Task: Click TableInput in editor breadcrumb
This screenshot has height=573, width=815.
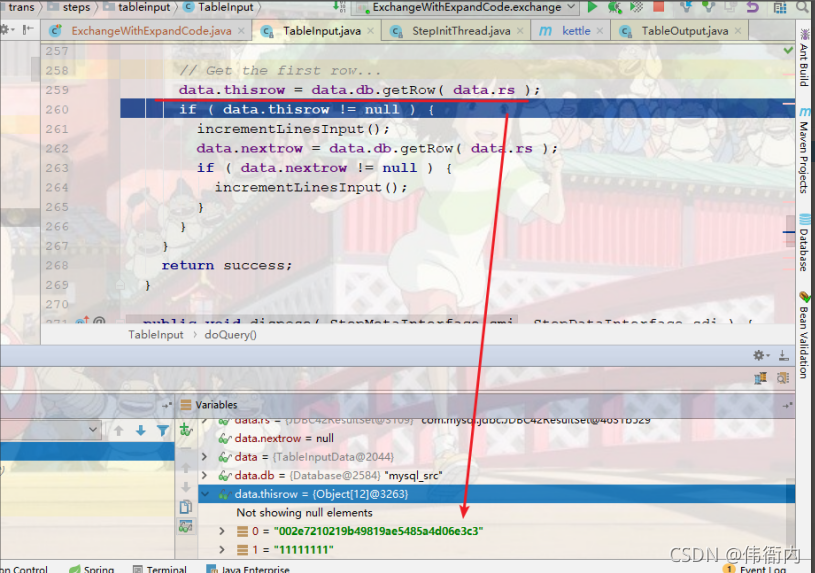Action: (x=155, y=335)
